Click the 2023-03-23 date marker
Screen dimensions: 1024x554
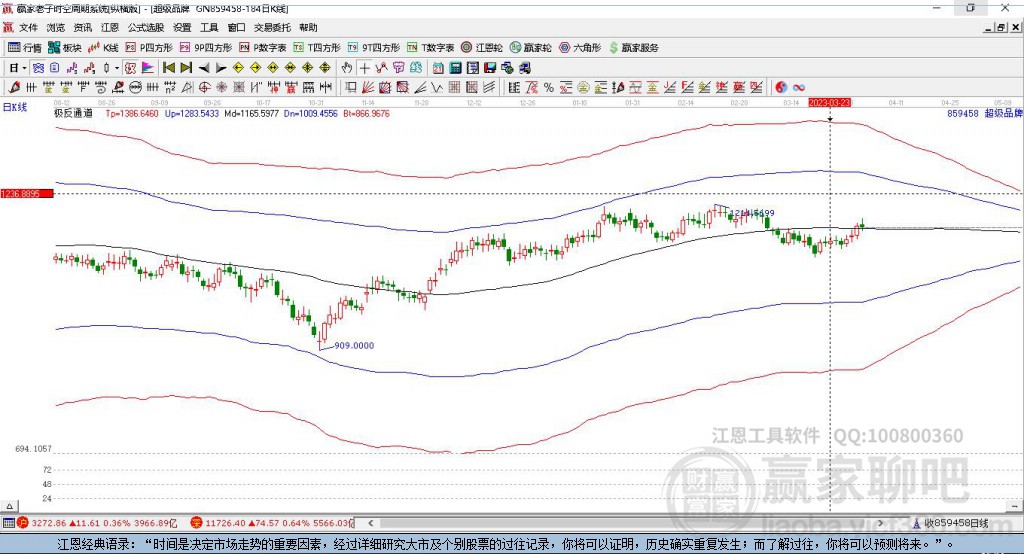point(829,103)
